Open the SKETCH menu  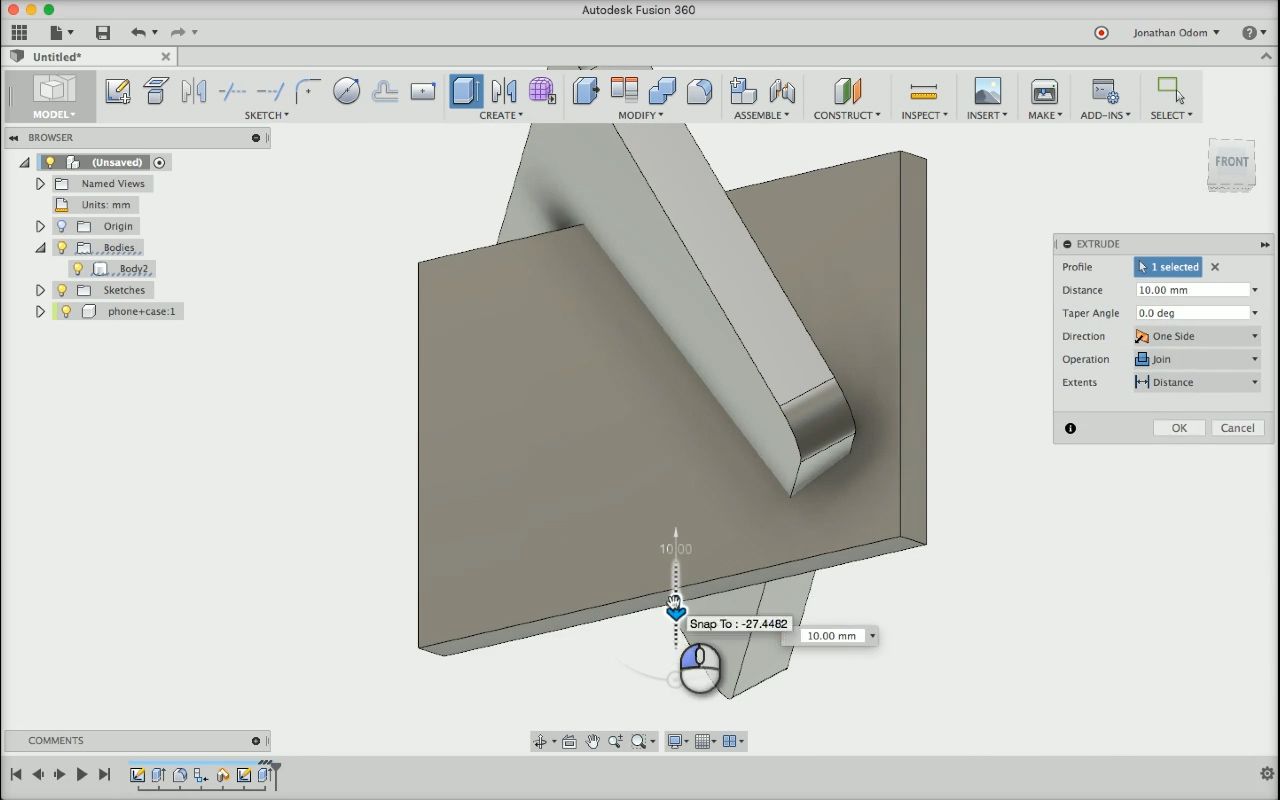[x=267, y=115]
